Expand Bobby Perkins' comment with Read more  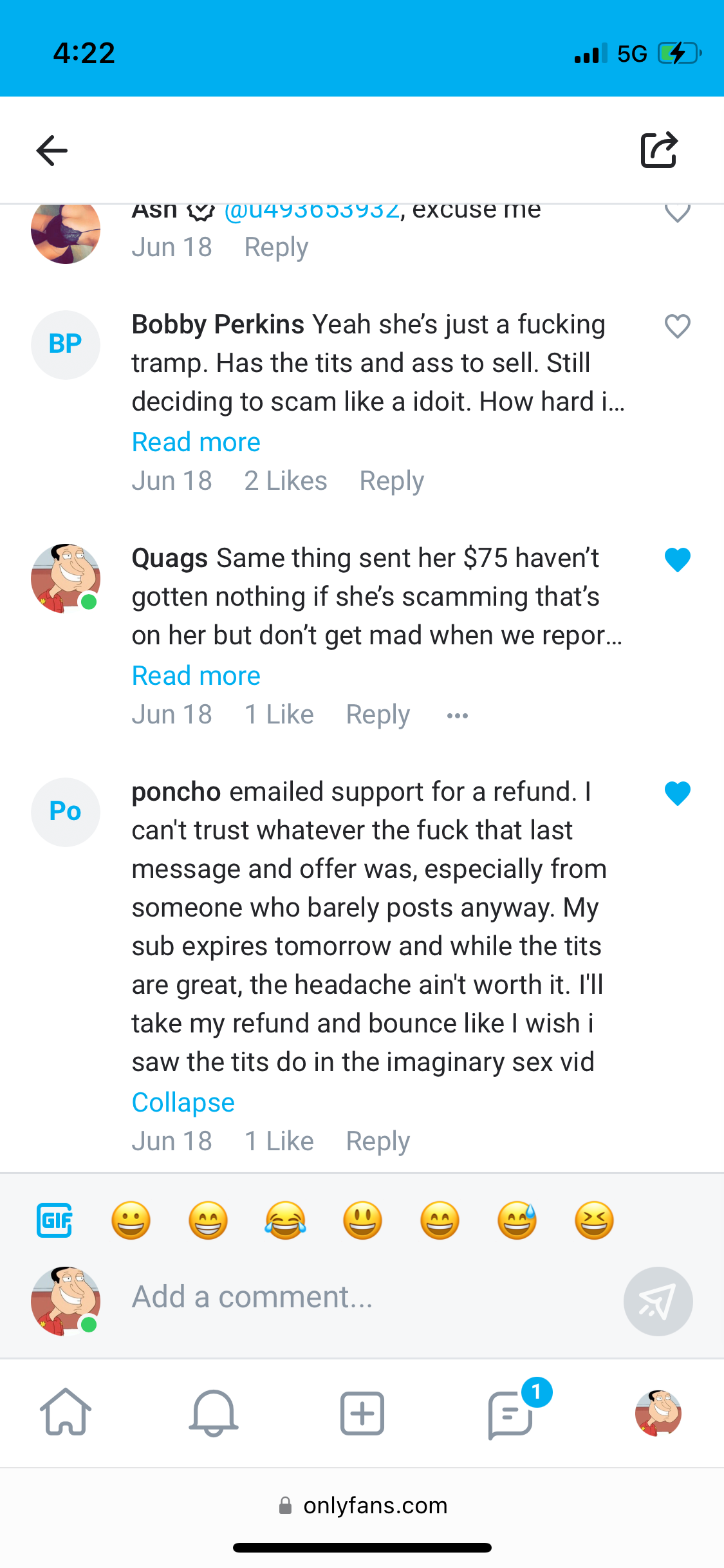(x=196, y=442)
